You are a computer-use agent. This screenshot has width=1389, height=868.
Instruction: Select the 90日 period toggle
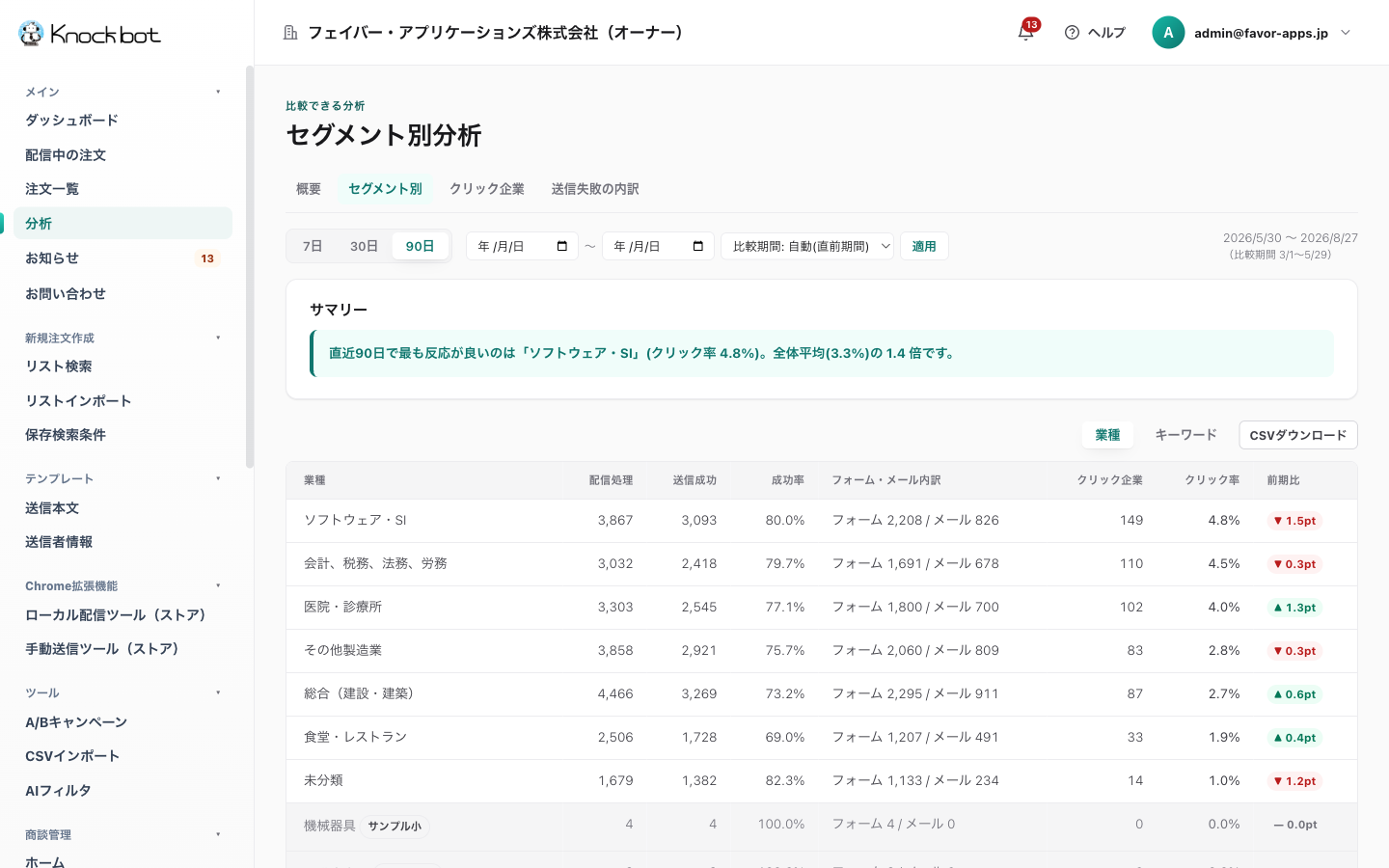point(420,246)
